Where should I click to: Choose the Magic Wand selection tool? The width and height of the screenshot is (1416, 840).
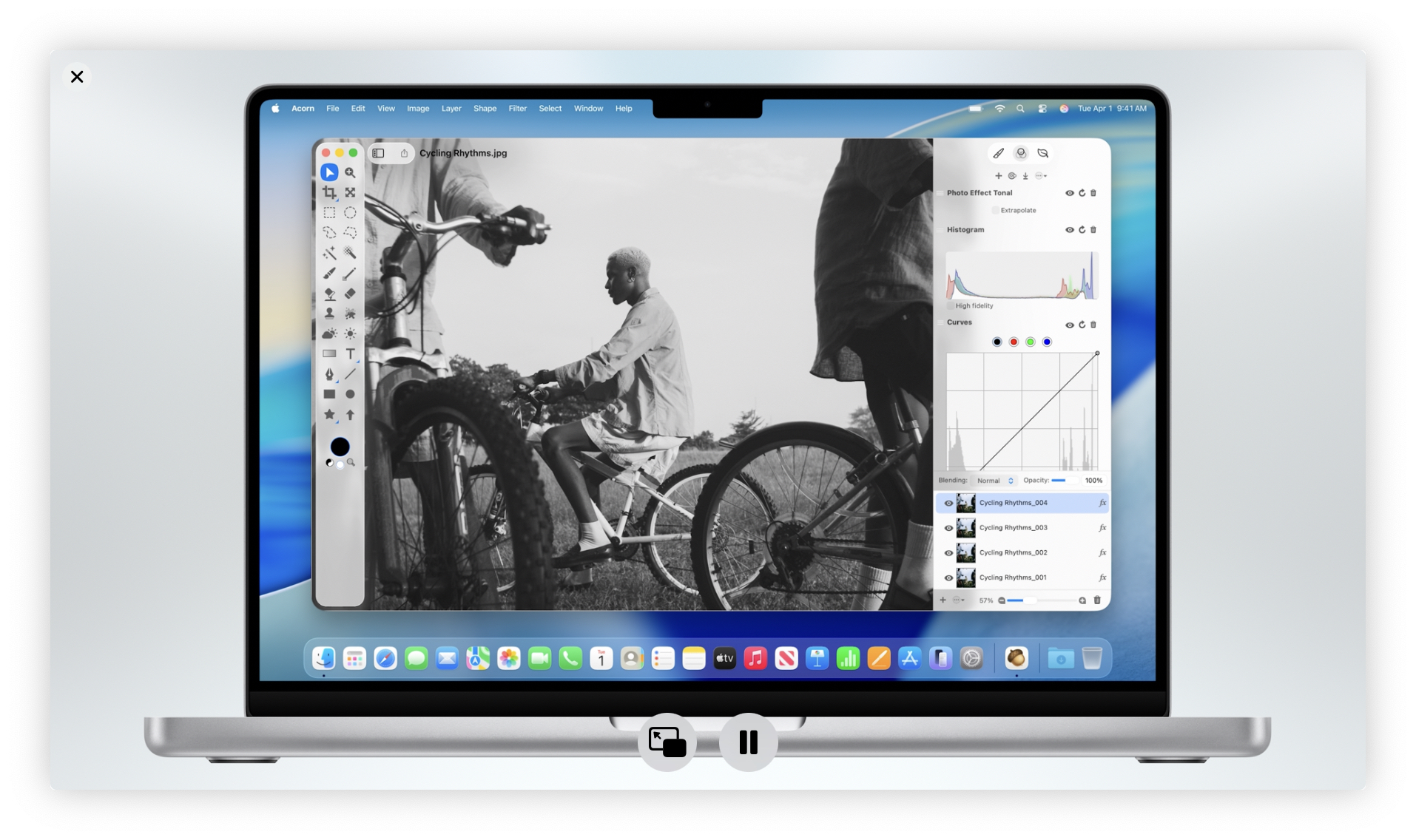click(329, 254)
